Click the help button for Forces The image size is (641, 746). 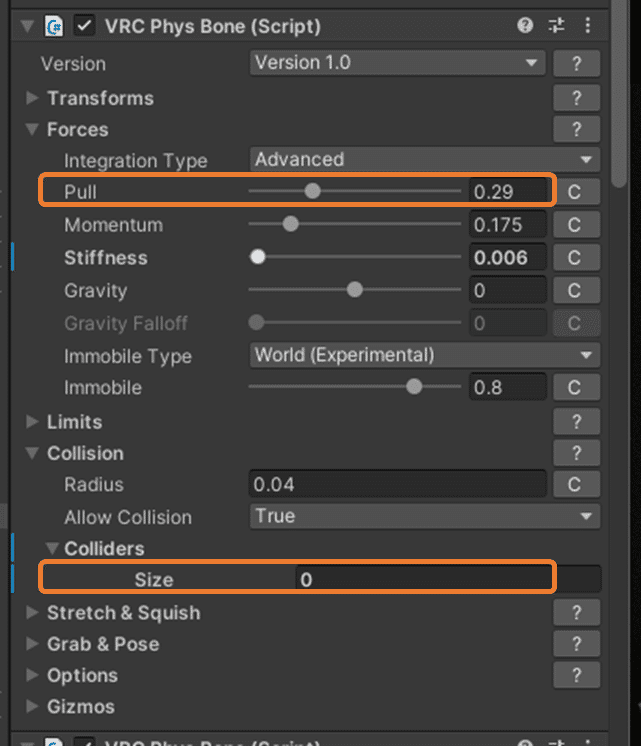[576, 129]
